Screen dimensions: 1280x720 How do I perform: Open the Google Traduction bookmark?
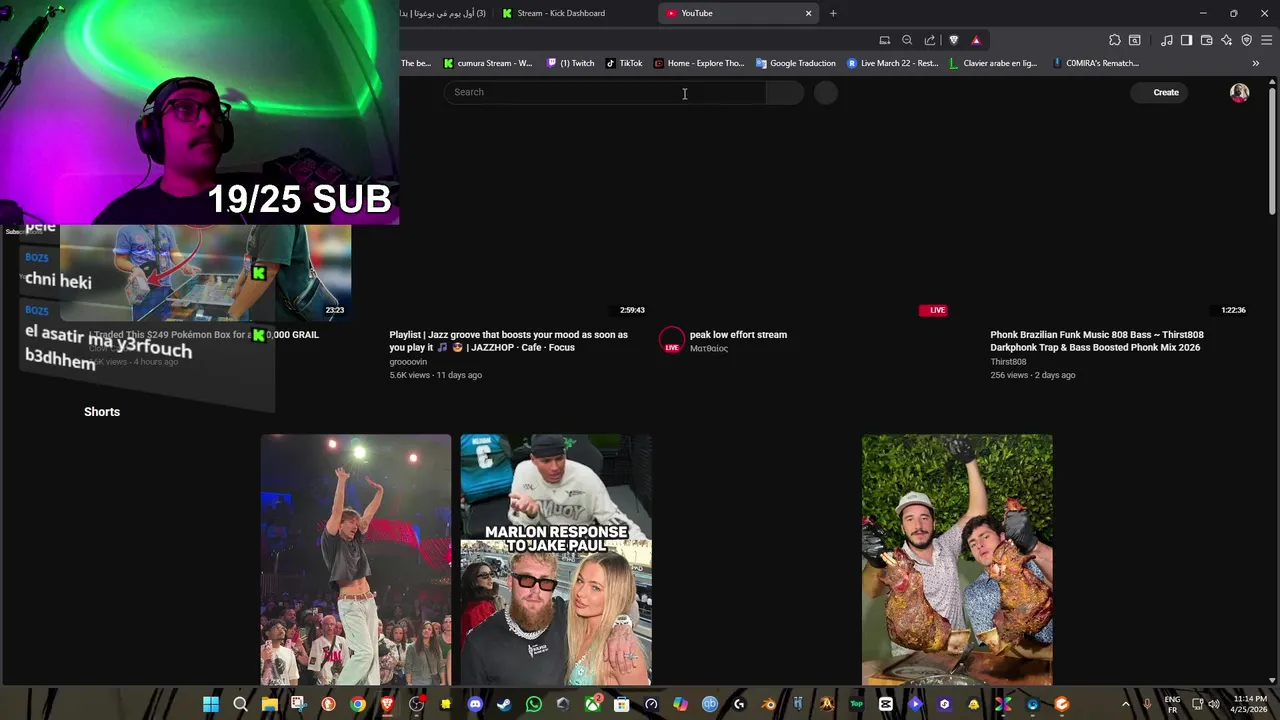[796, 63]
